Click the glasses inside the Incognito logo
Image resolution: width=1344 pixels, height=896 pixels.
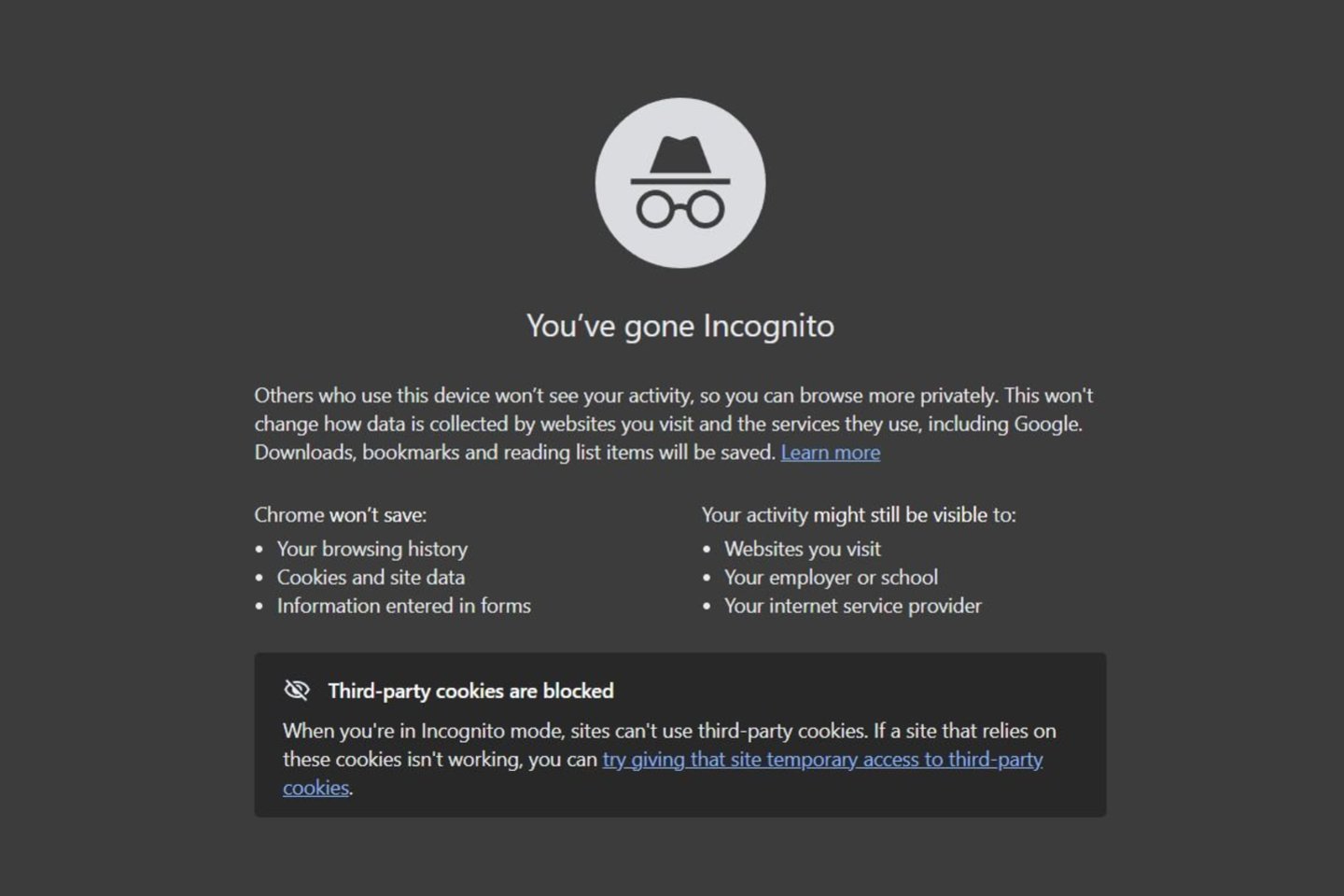pyautogui.click(x=680, y=208)
